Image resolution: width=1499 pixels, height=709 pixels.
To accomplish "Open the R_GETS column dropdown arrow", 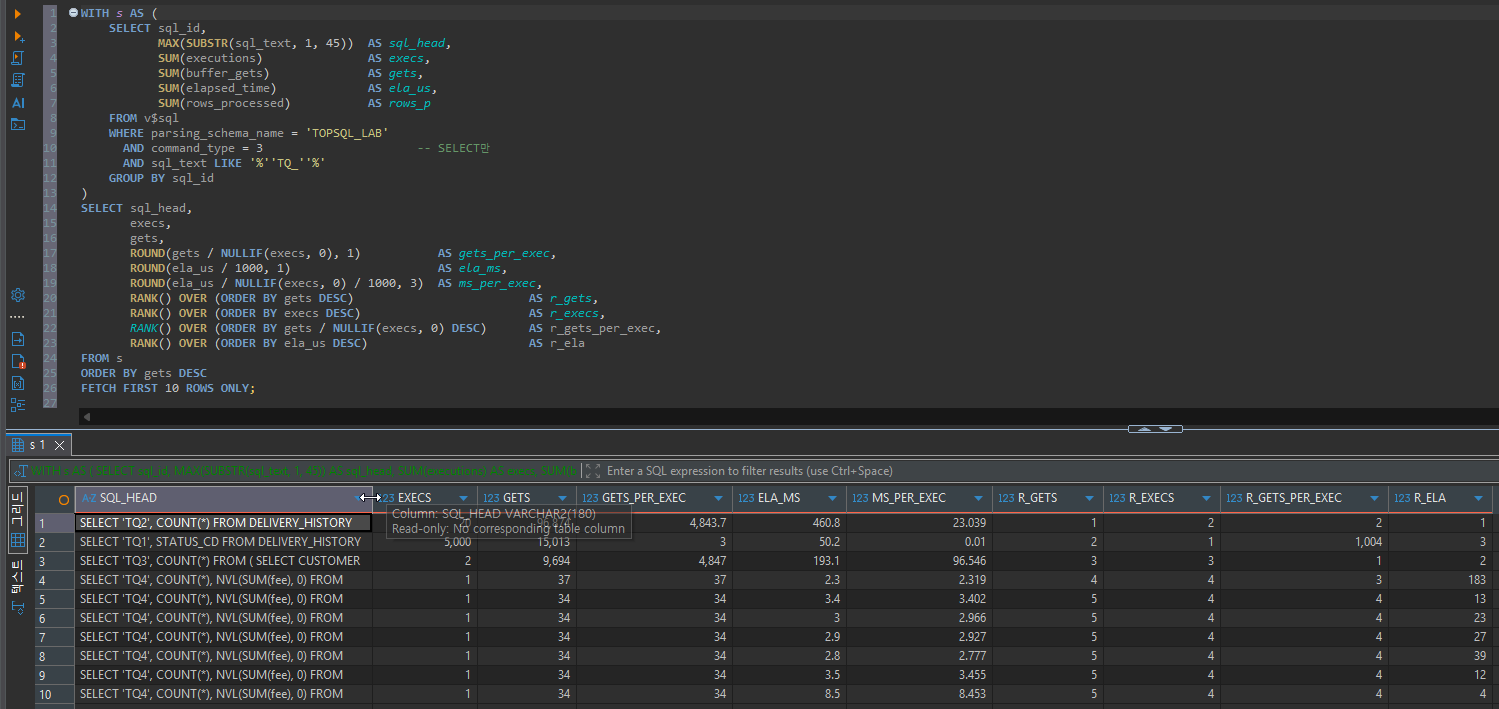I will tap(1090, 498).
